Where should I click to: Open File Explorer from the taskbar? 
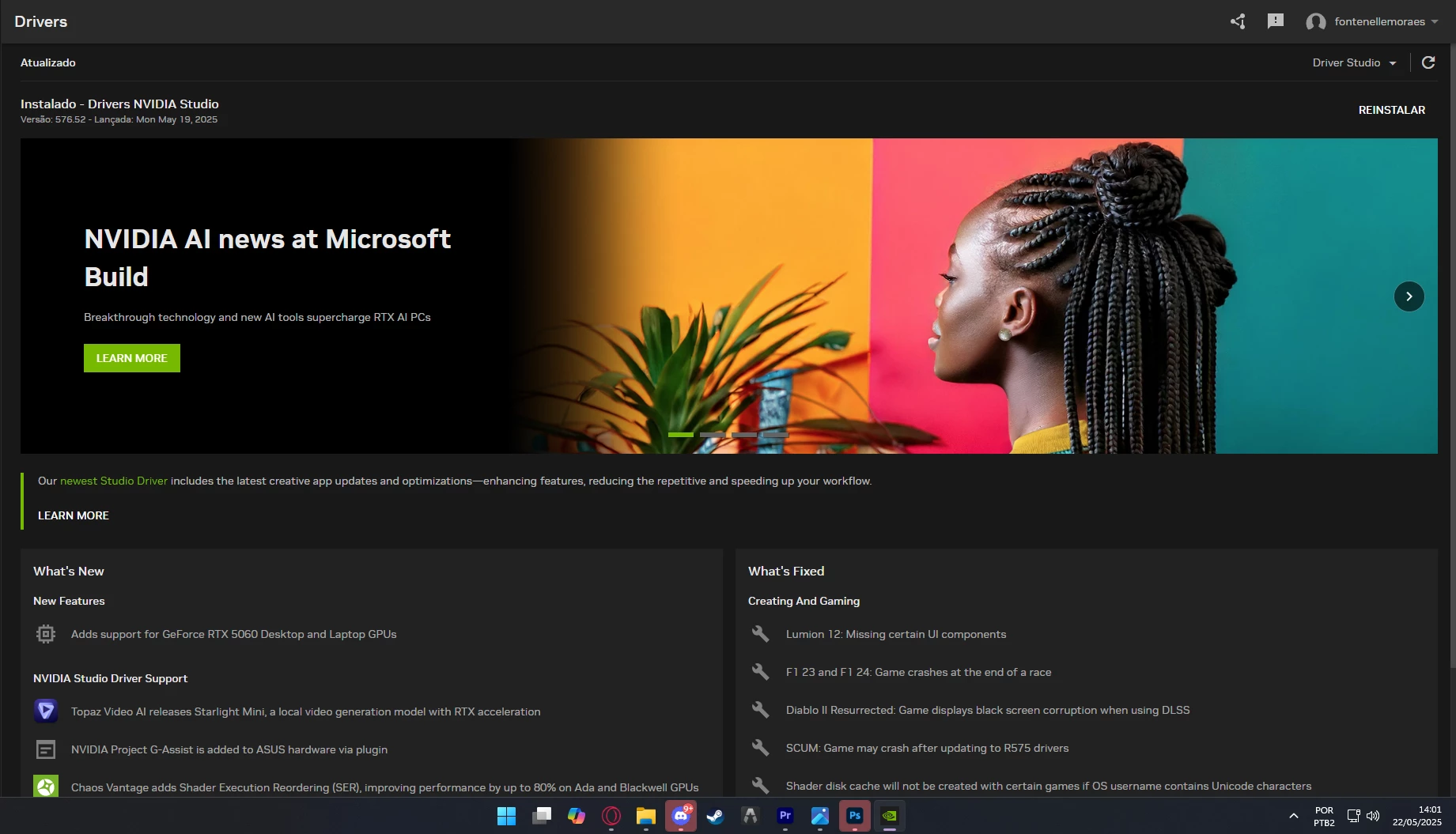[x=646, y=816]
